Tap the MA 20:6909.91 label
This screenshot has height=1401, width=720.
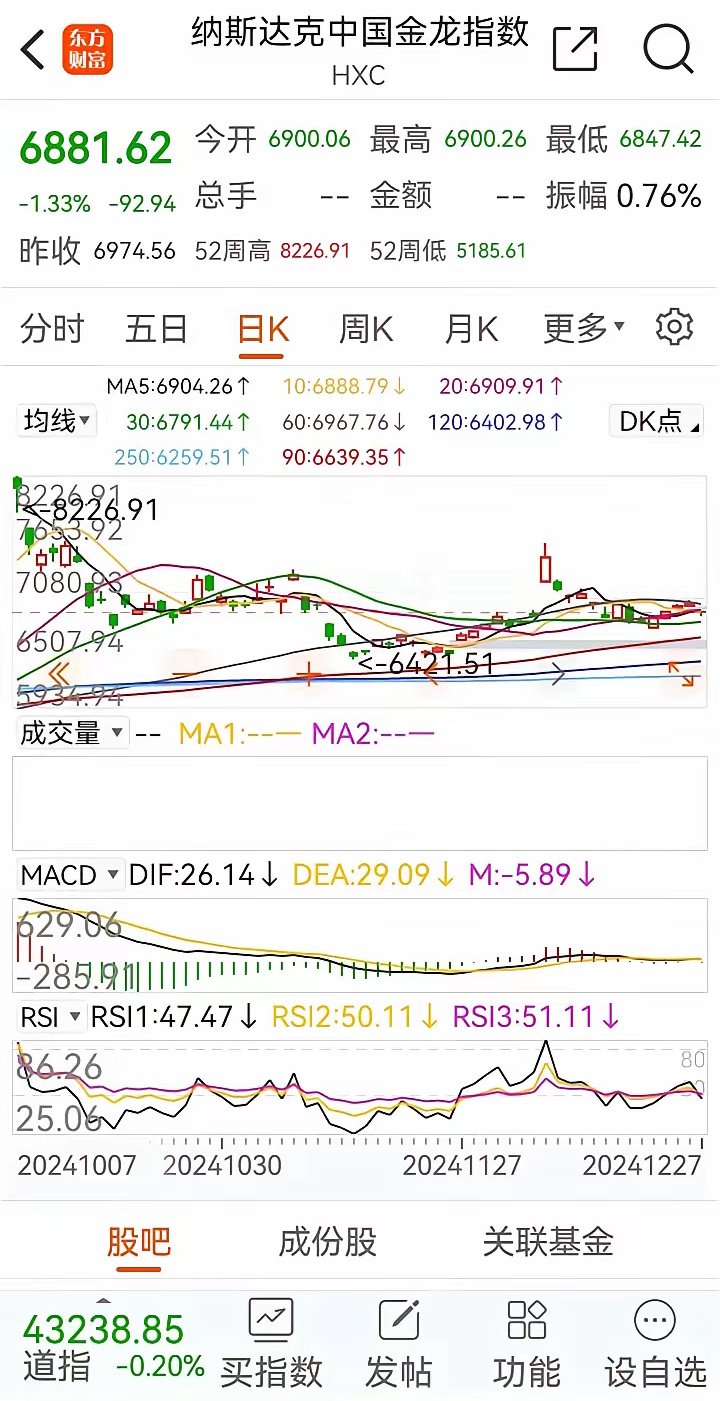point(502,385)
